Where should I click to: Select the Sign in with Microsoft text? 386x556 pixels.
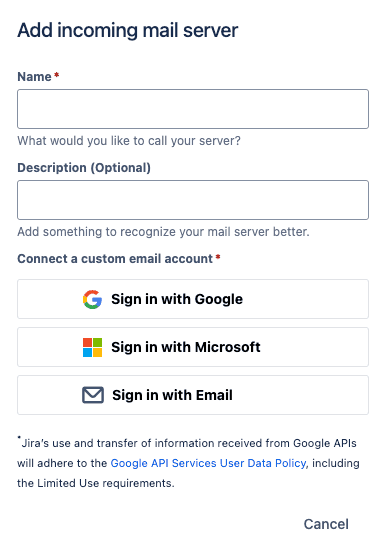tap(186, 347)
